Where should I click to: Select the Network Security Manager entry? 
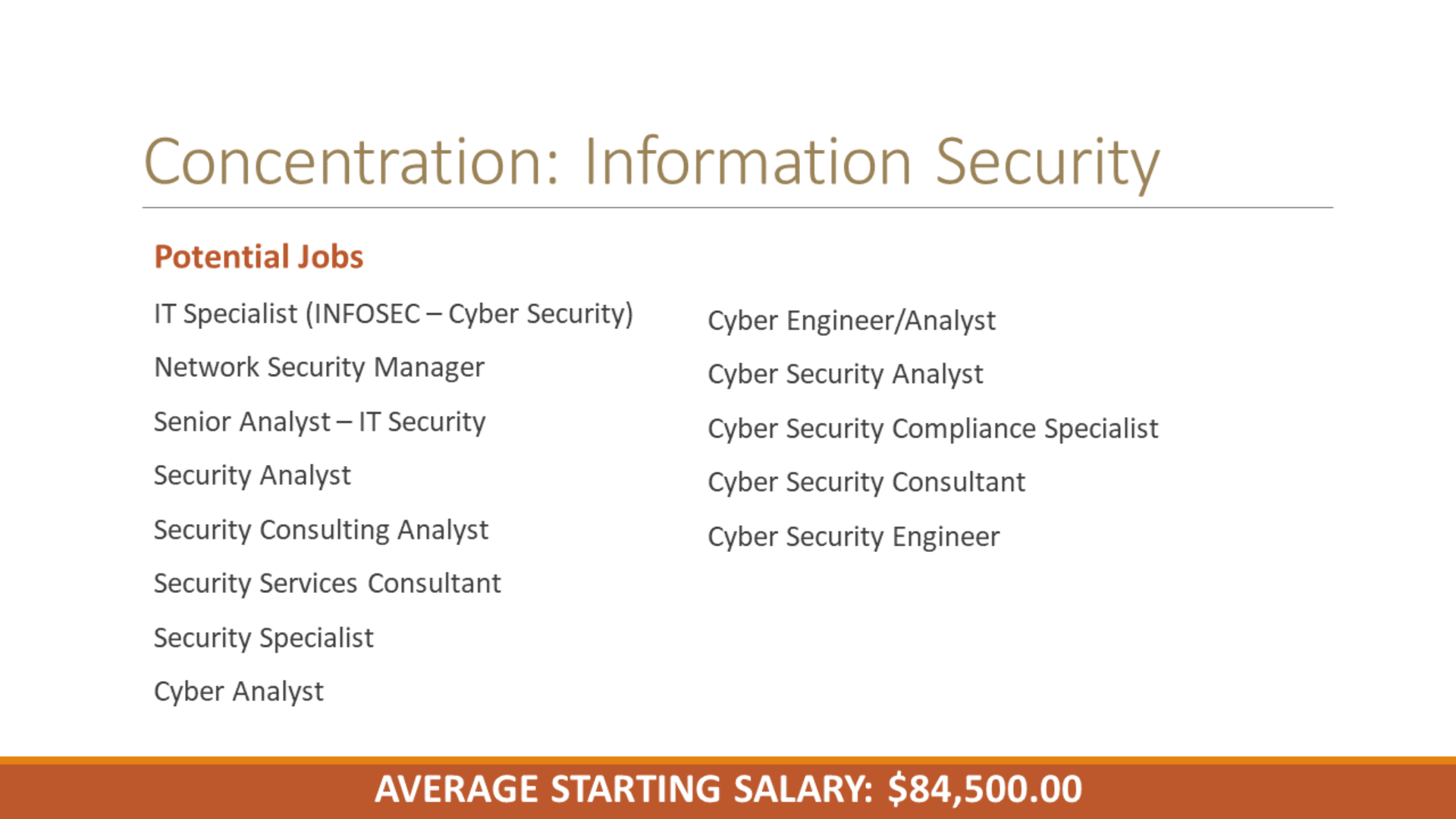point(319,368)
